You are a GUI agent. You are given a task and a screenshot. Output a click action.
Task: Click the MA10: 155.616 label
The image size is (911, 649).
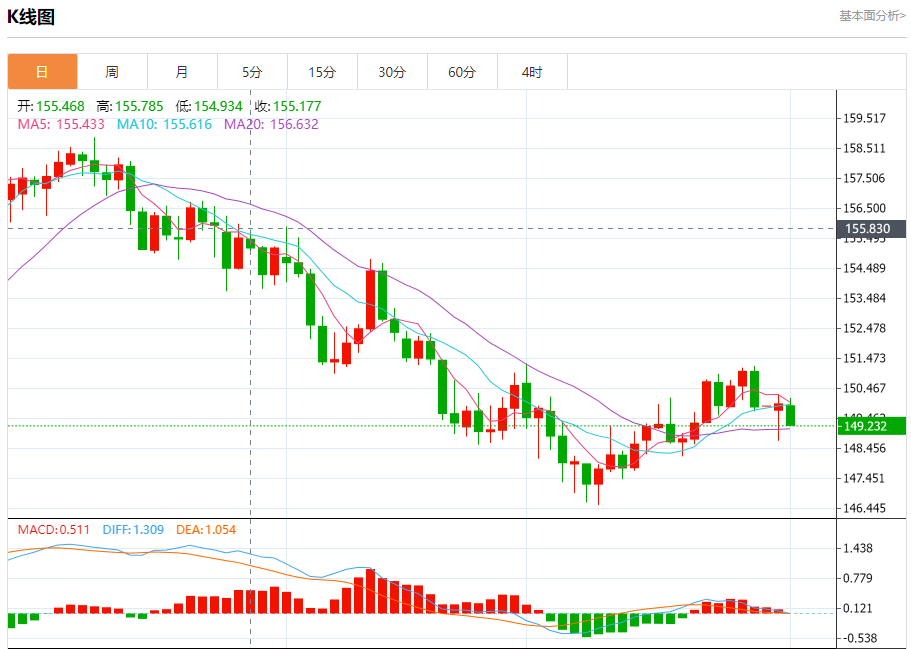pyautogui.click(x=164, y=124)
